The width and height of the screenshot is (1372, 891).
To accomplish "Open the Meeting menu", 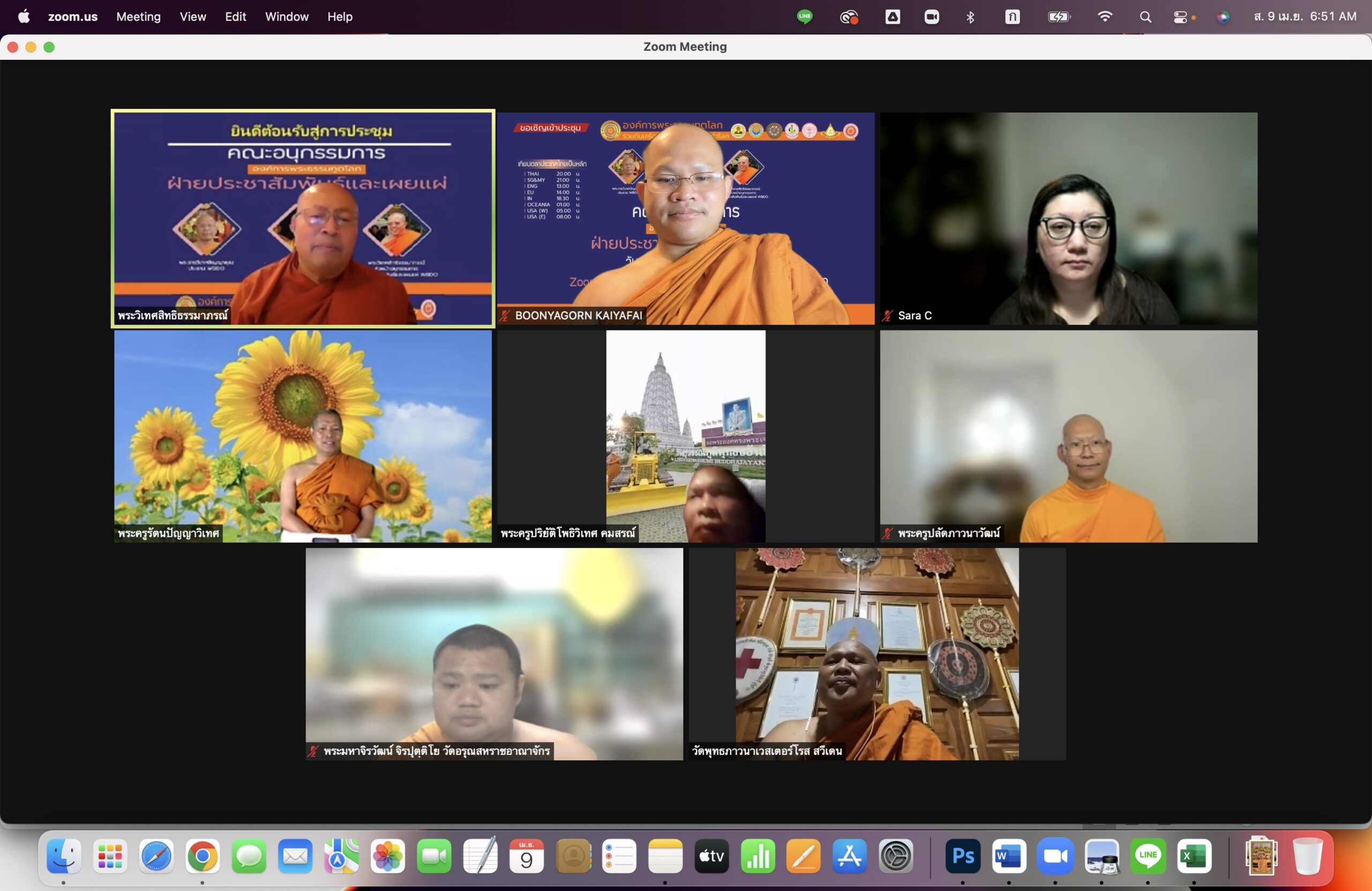I will 138,17.
